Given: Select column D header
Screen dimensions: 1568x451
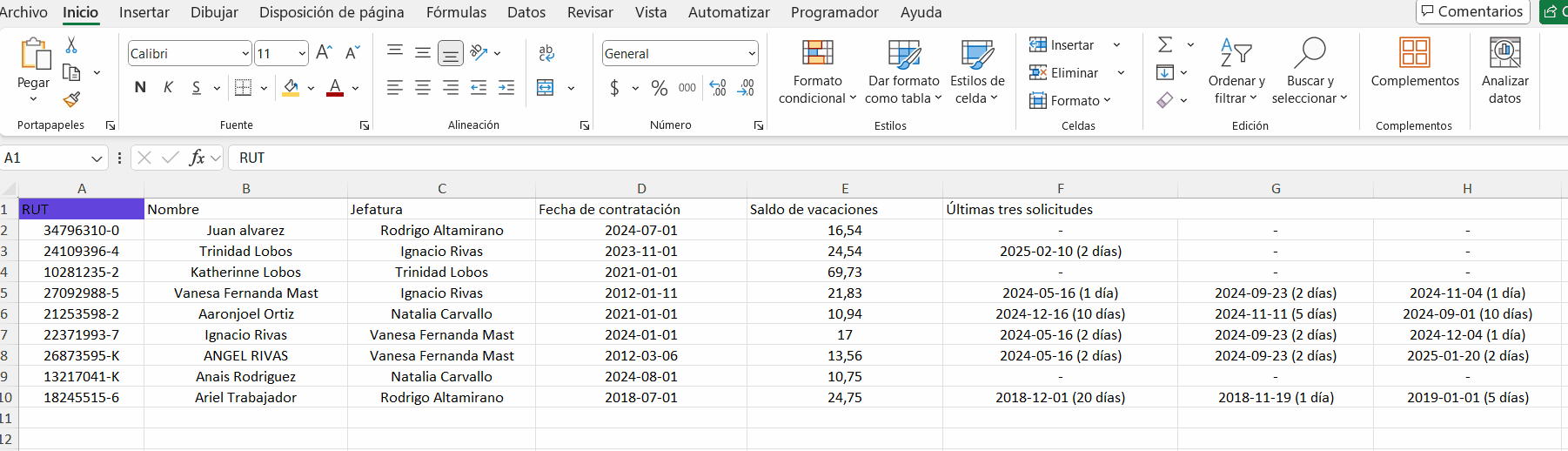Looking at the screenshot, I should pyautogui.click(x=641, y=188).
